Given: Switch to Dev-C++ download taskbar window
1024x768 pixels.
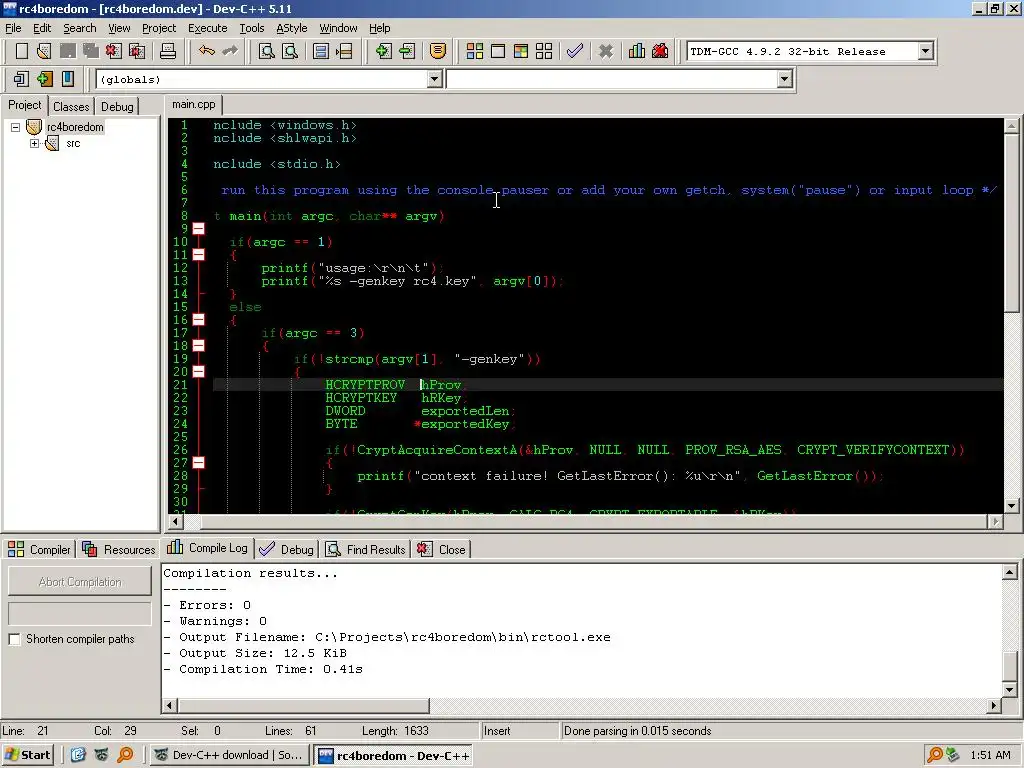Looking at the screenshot, I should pos(228,755).
